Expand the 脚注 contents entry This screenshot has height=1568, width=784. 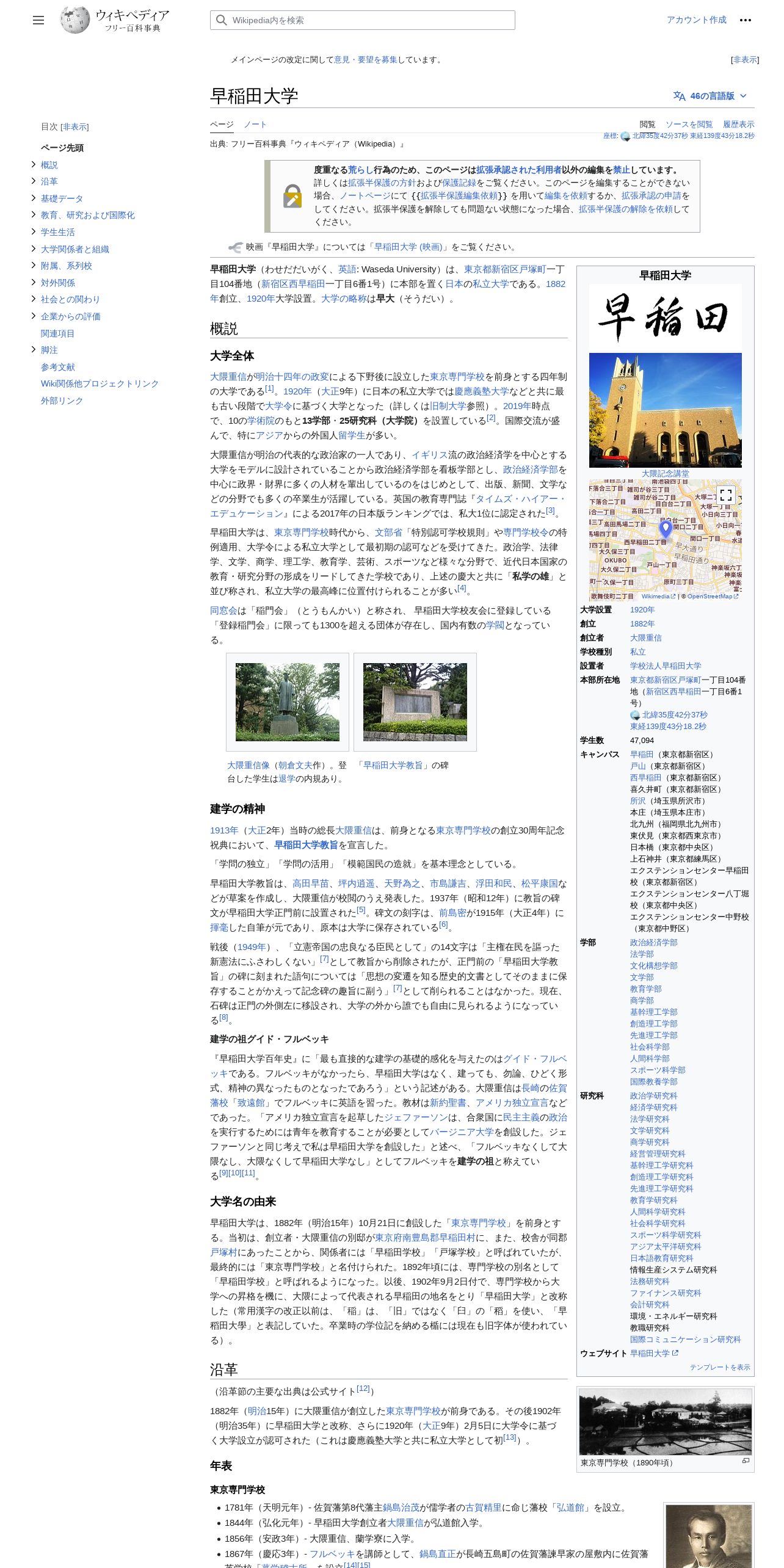(34, 349)
